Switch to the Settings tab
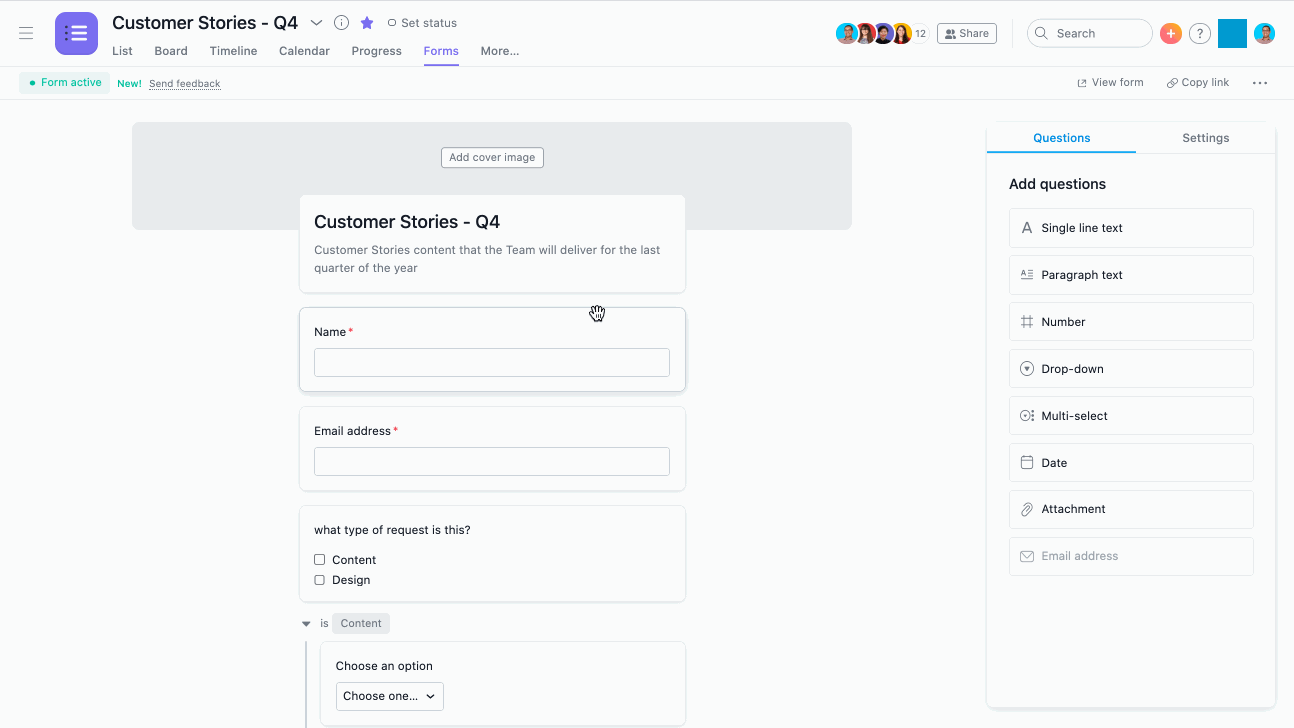 coord(1205,138)
